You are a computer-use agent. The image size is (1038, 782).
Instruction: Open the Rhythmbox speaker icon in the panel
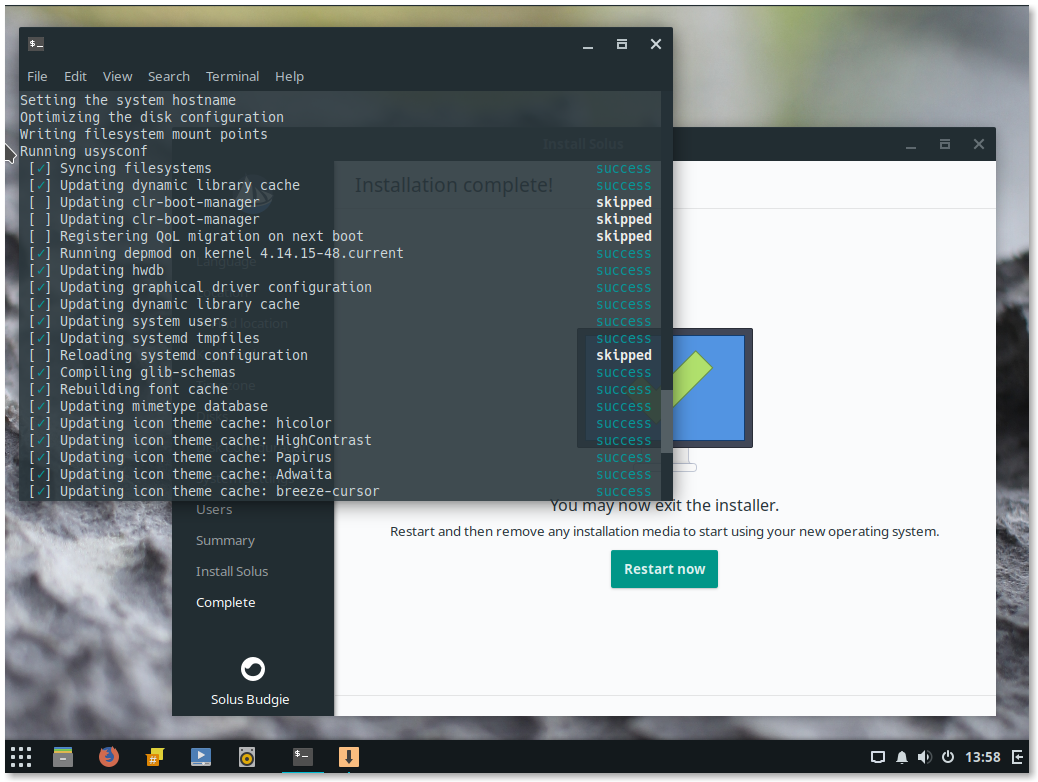[x=247, y=757]
